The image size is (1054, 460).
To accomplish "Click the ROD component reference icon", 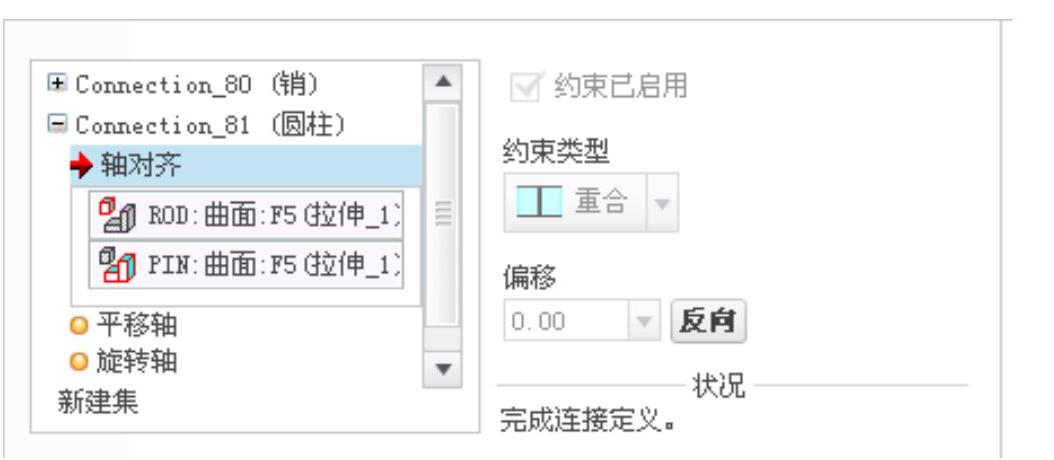I will (117, 216).
